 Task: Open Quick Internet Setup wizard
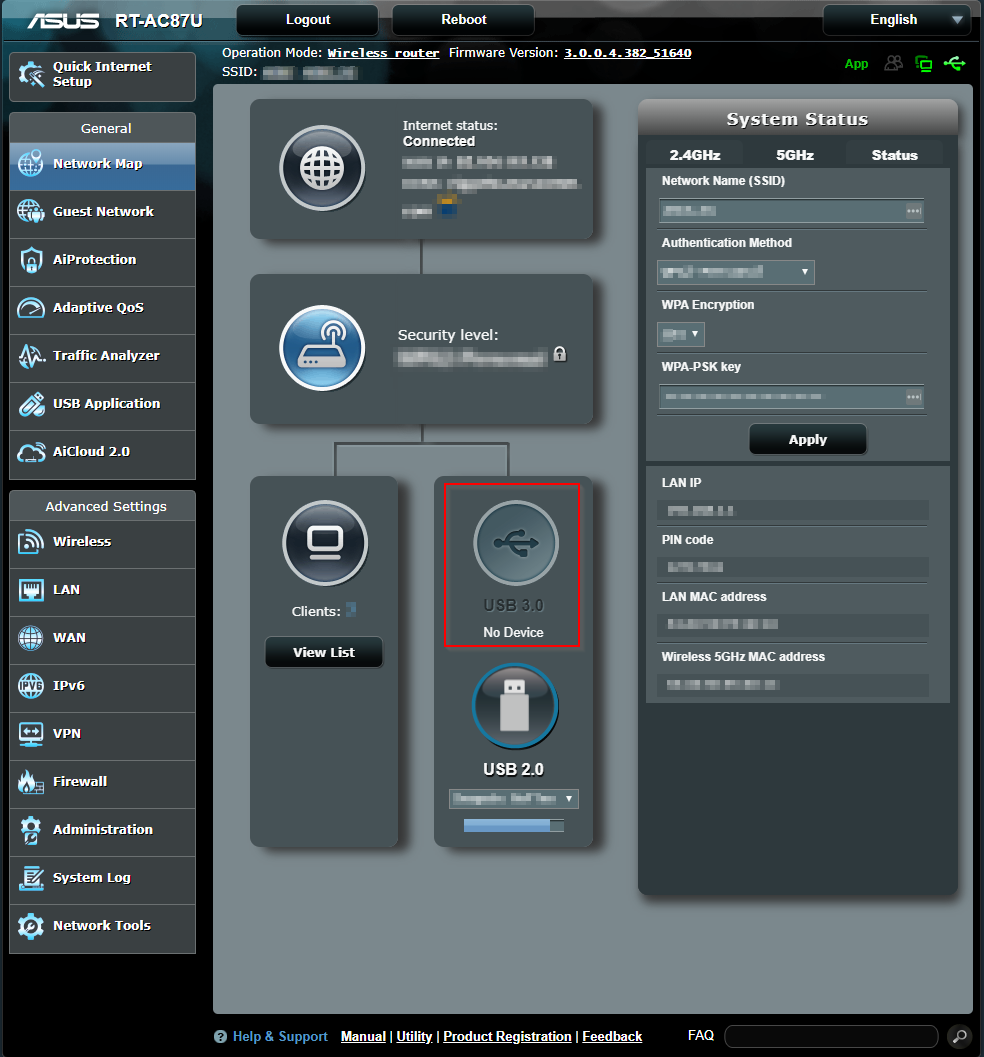point(102,76)
